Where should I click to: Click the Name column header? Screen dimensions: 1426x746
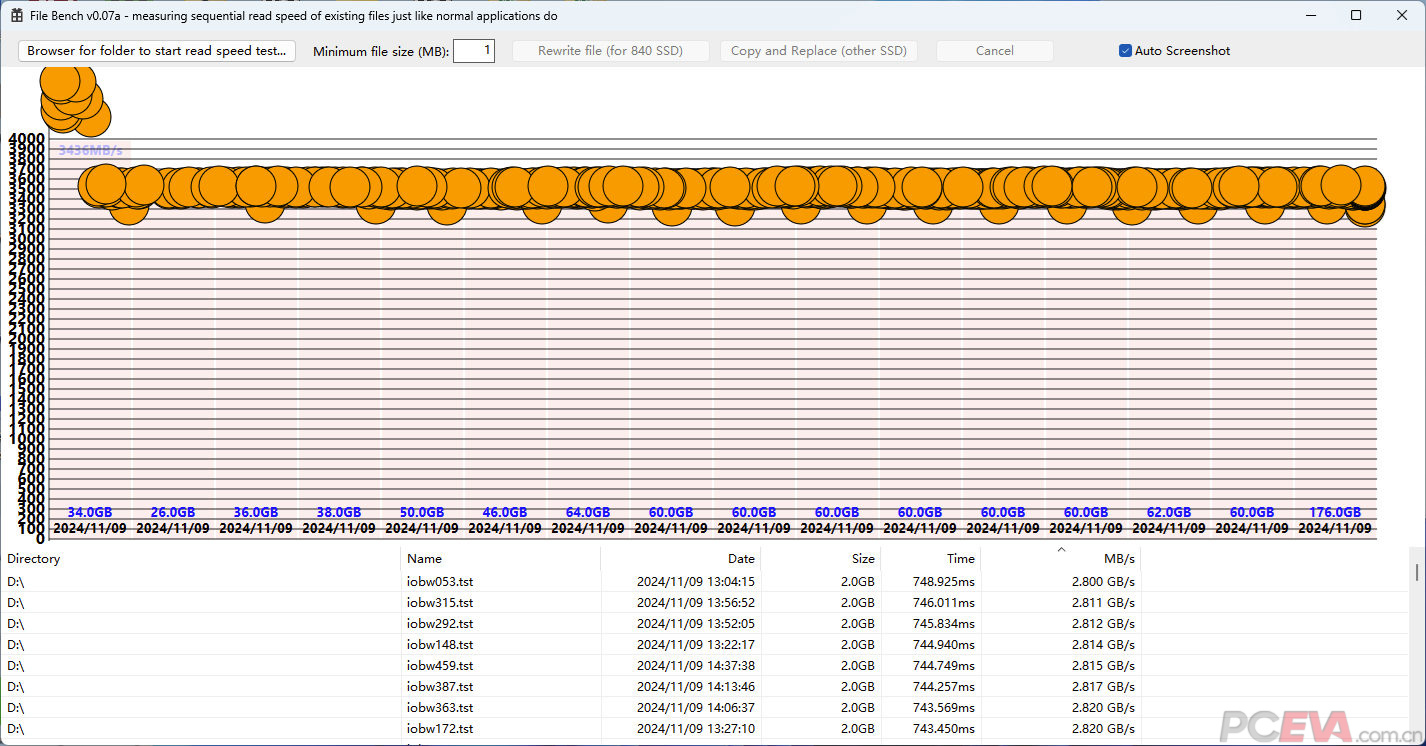500,559
